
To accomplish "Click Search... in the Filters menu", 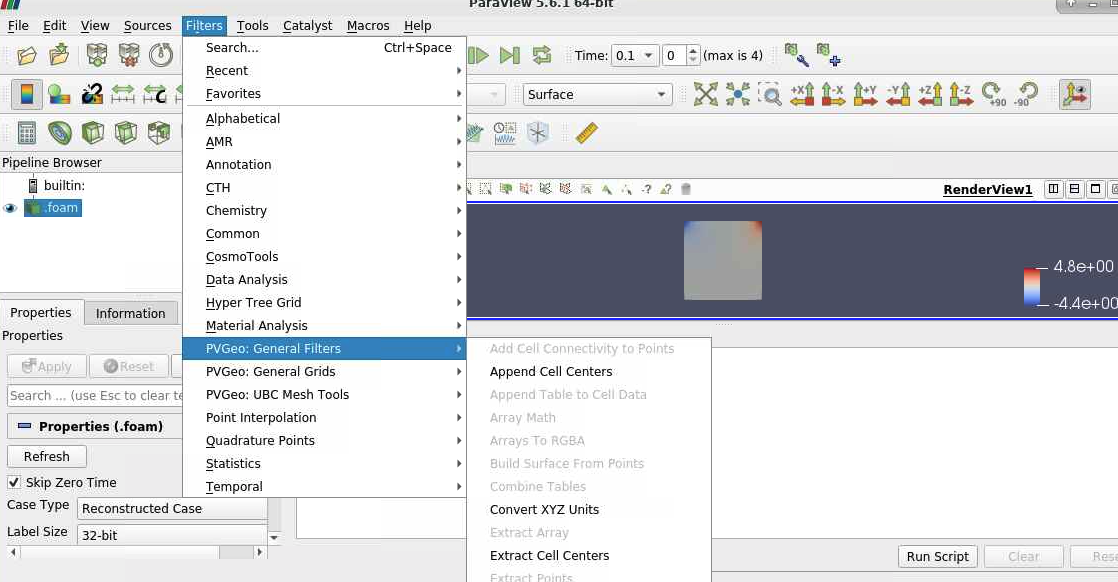I will click(x=324, y=48).
